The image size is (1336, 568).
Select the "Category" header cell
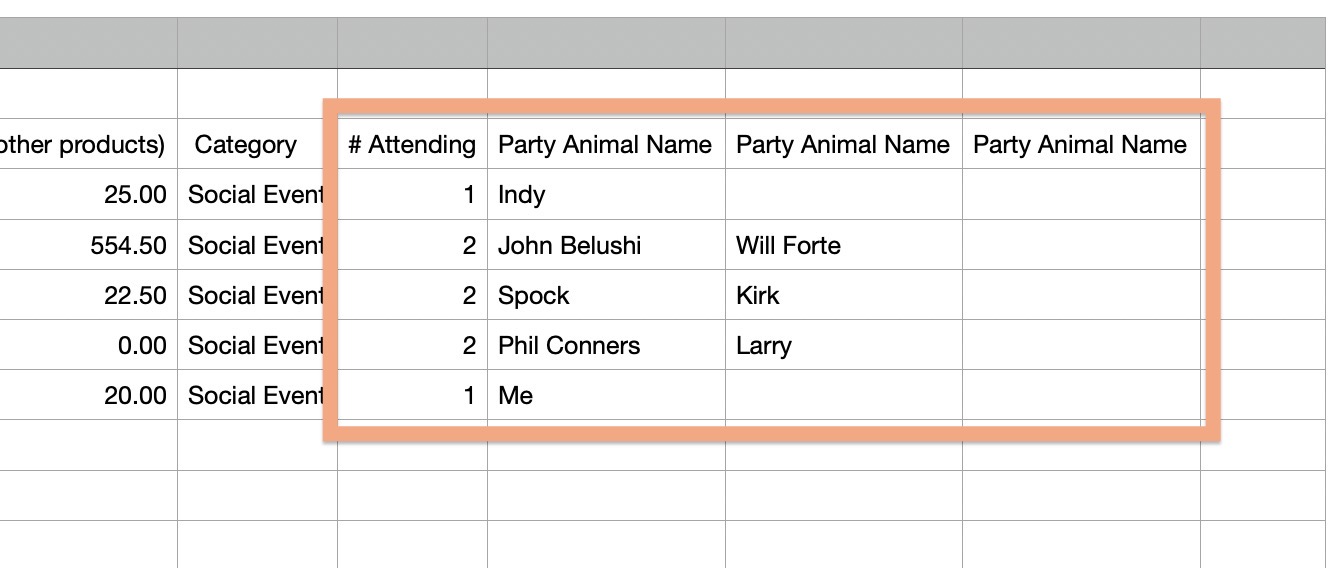pos(246,145)
